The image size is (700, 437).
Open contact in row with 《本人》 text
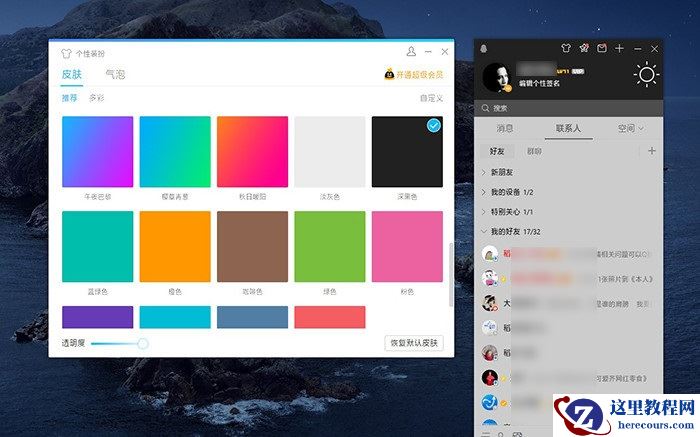point(568,279)
